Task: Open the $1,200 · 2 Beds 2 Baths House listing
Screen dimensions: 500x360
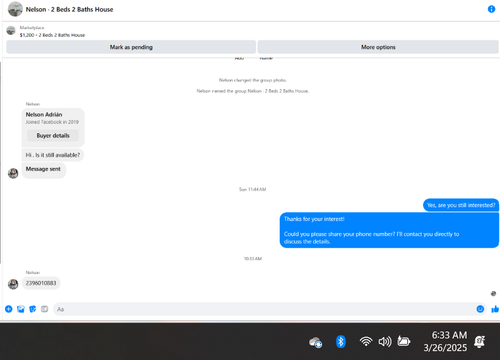Action: pos(52,35)
